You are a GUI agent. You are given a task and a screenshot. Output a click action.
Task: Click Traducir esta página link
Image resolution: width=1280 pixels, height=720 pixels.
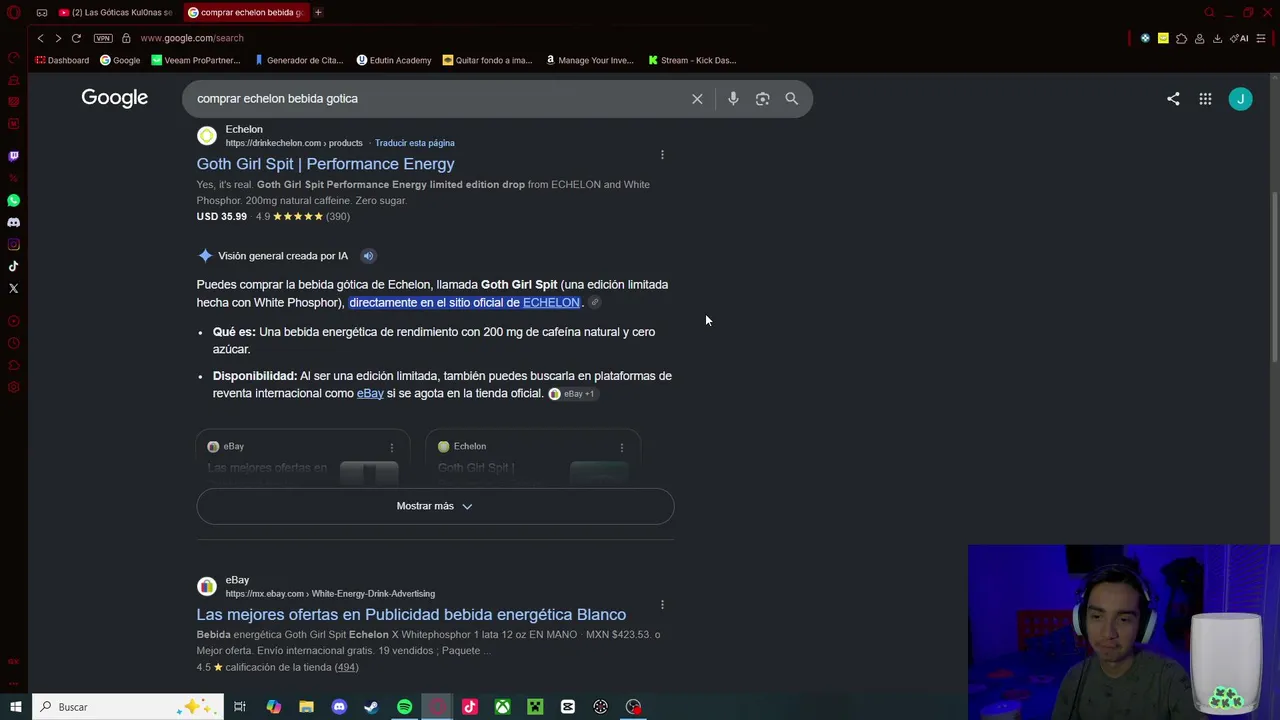[x=414, y=143]
